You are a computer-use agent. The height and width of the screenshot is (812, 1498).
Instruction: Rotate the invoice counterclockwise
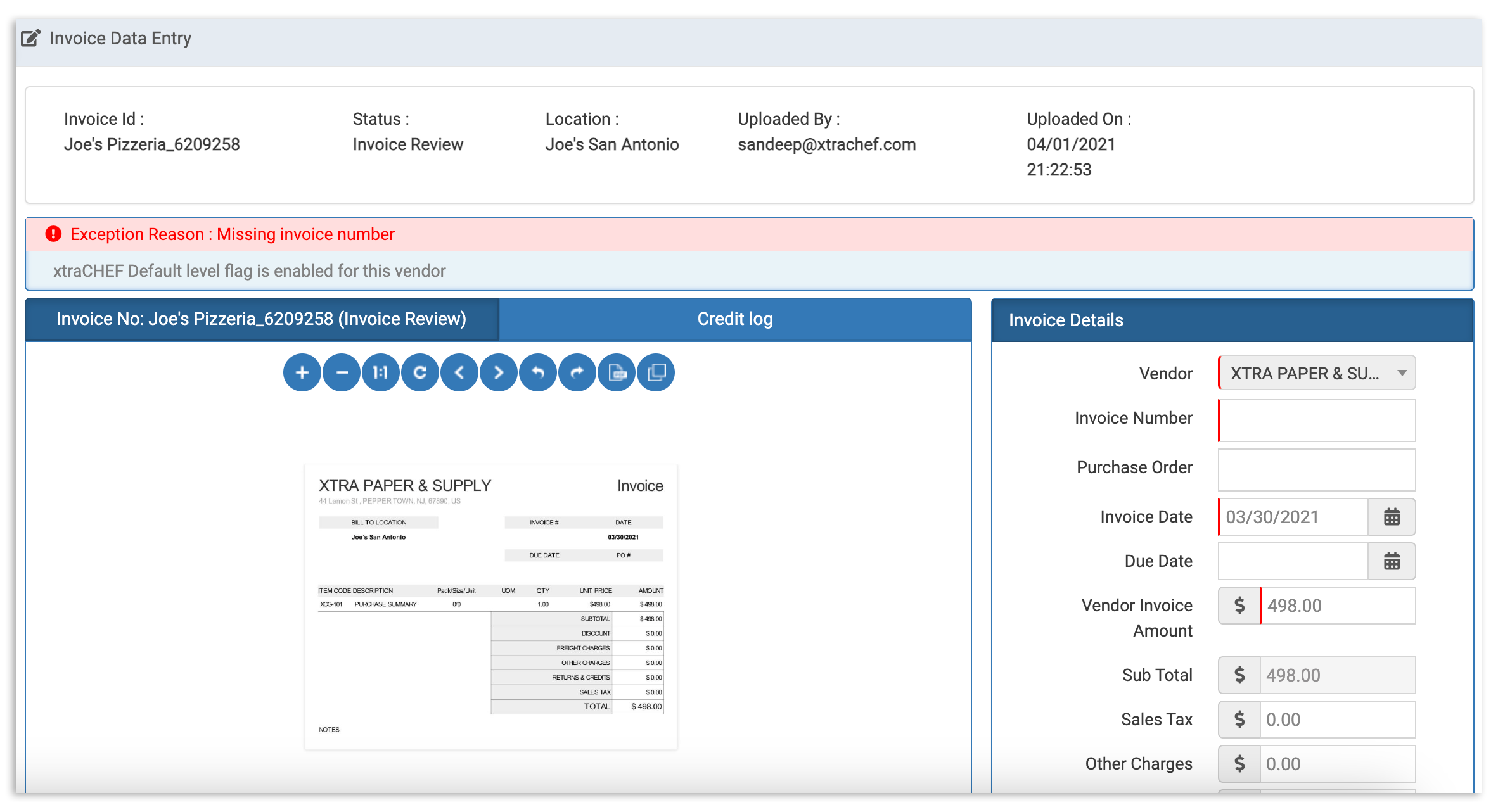point(537,372)
